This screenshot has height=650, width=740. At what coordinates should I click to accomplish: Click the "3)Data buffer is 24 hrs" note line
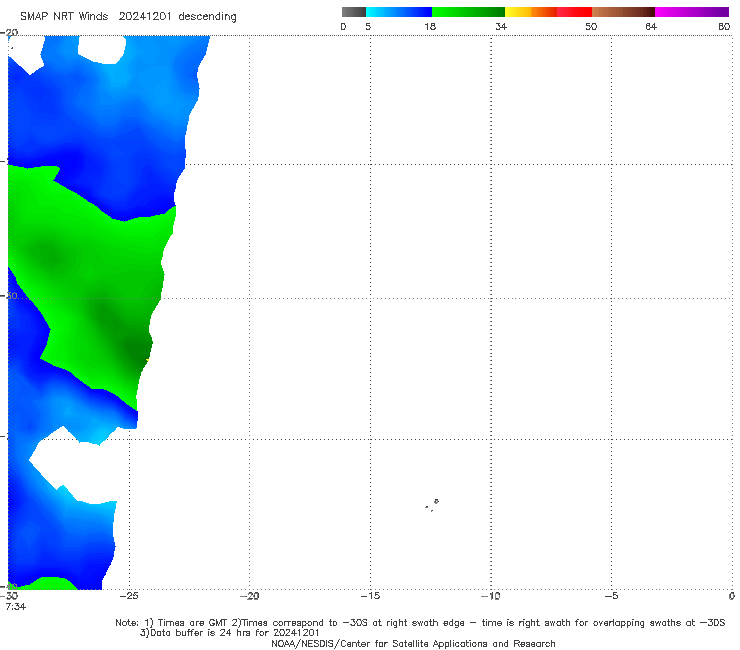229,633
